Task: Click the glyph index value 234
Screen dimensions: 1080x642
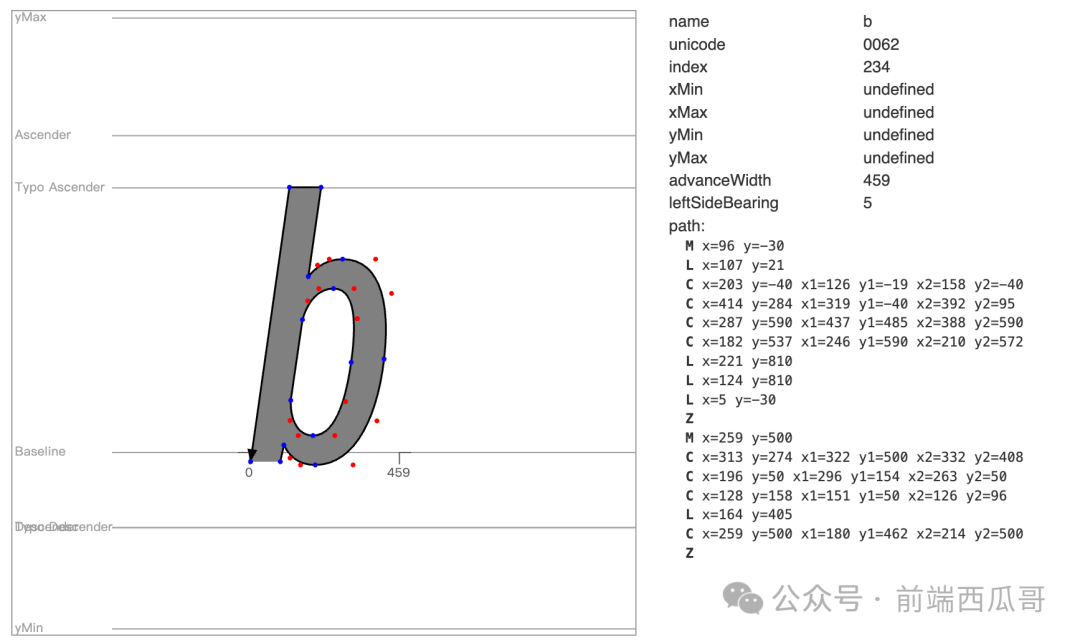Action: (876, 66)
